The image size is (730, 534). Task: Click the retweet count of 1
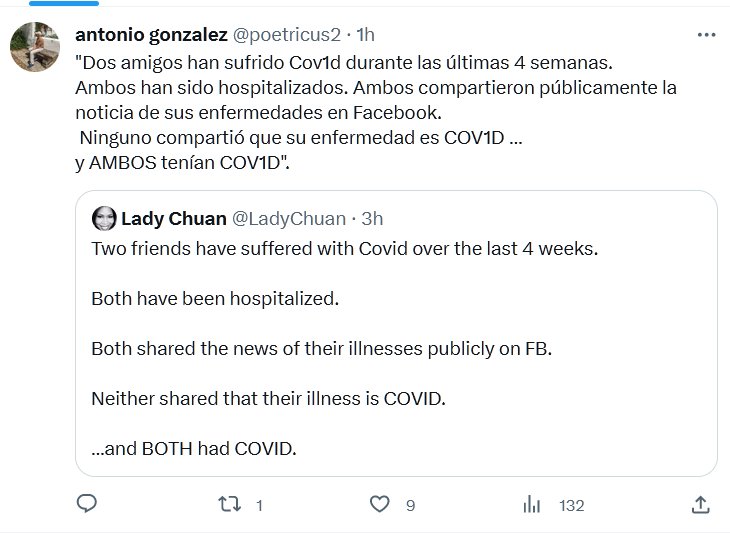coord(259,505)
